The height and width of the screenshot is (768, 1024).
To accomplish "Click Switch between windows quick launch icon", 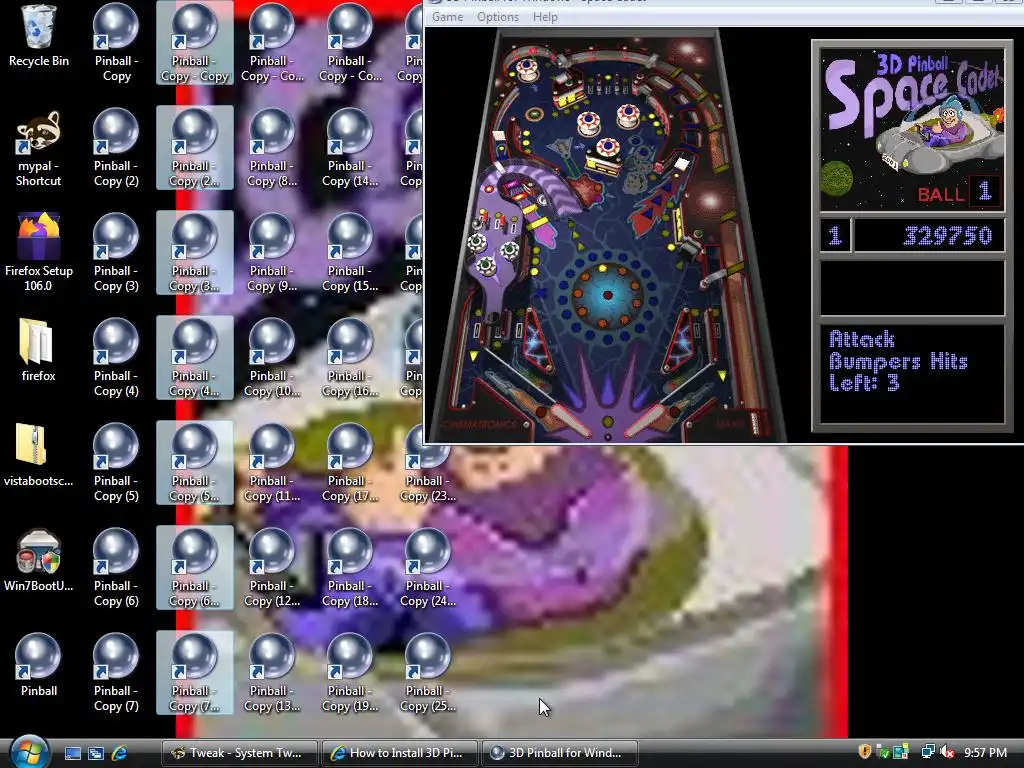I will click(x=96, y=753).
